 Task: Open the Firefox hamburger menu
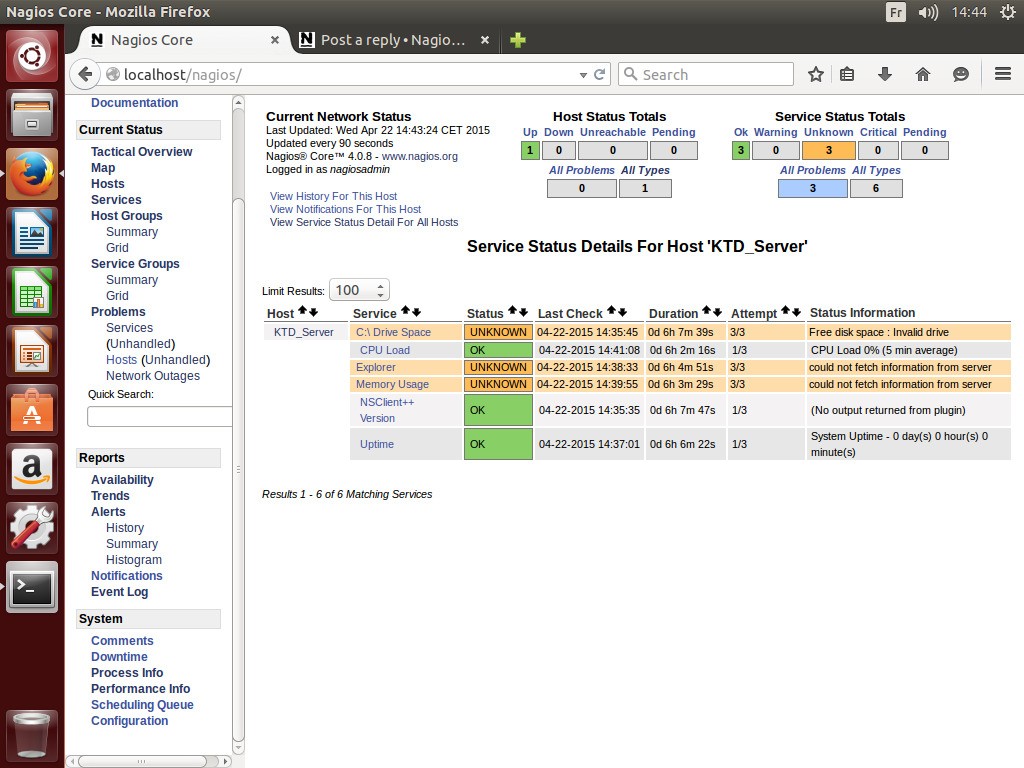[x=1003, y=74]
